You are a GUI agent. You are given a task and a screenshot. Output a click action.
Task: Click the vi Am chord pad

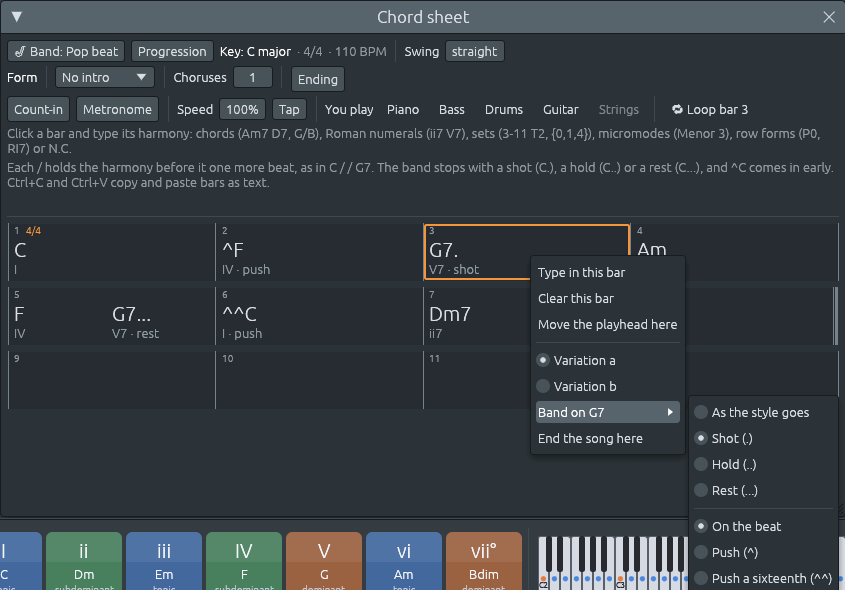point(404,561)
